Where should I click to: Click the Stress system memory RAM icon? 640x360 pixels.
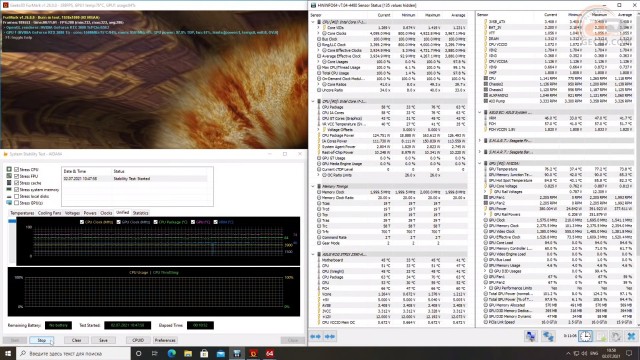click(x=9, y=189)
